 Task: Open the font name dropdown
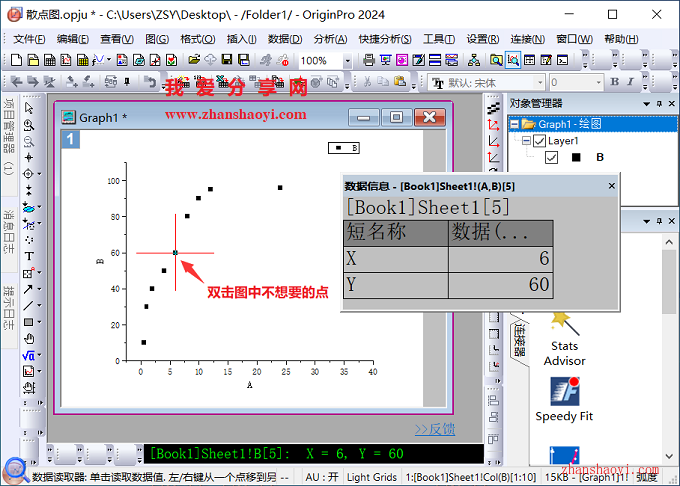tap(540, 82)
